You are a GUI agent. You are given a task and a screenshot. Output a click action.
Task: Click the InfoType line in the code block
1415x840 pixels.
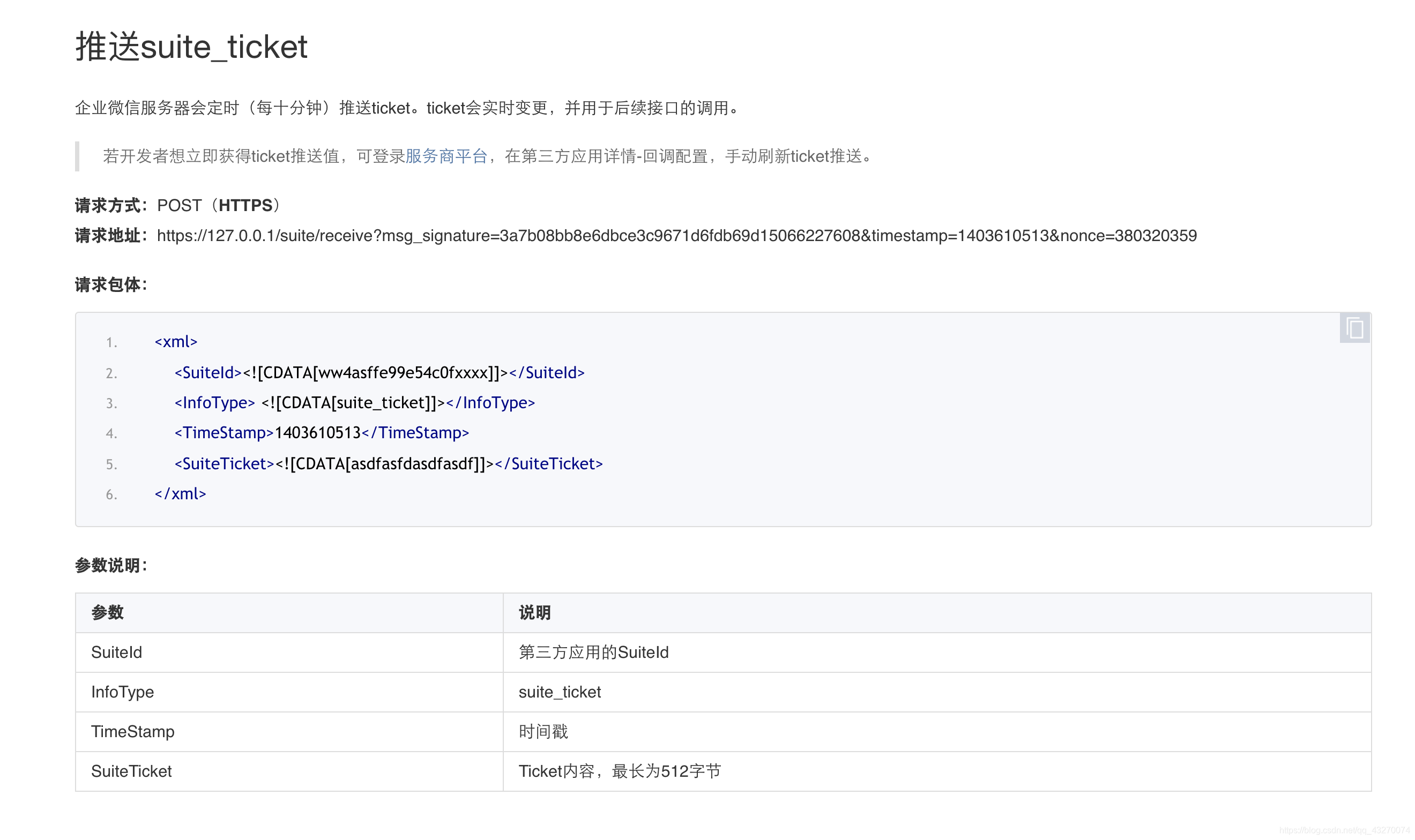click(354, 403)
